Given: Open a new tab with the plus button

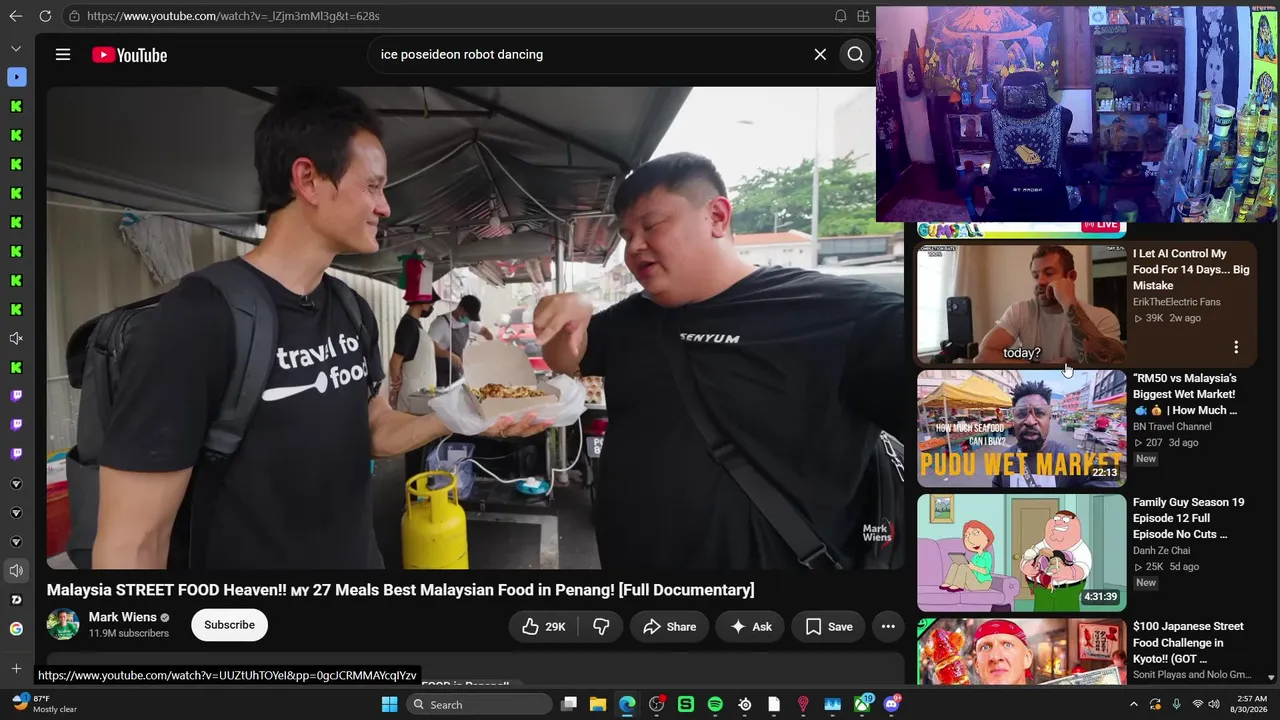Looking at the screenshot, I should click(x=16, y=668).
